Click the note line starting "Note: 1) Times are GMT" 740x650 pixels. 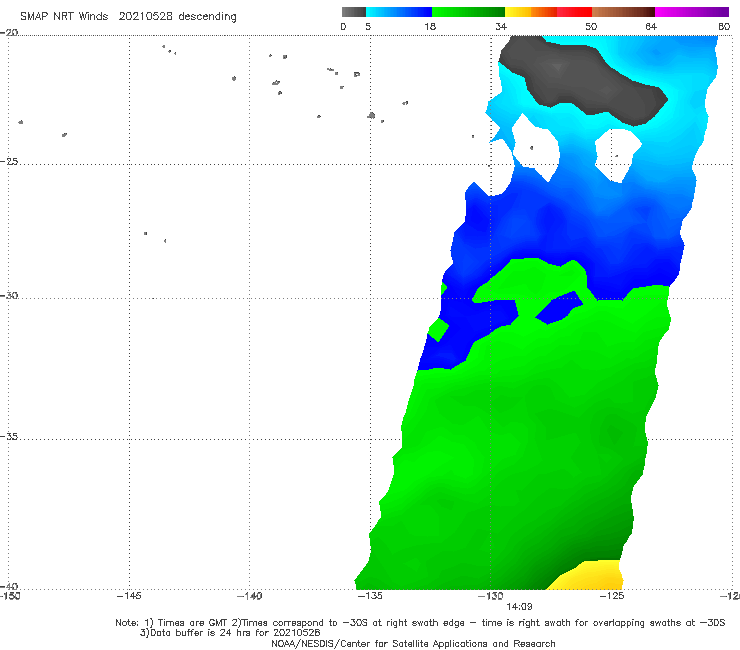pyautogui.click(x=420, y=623)
